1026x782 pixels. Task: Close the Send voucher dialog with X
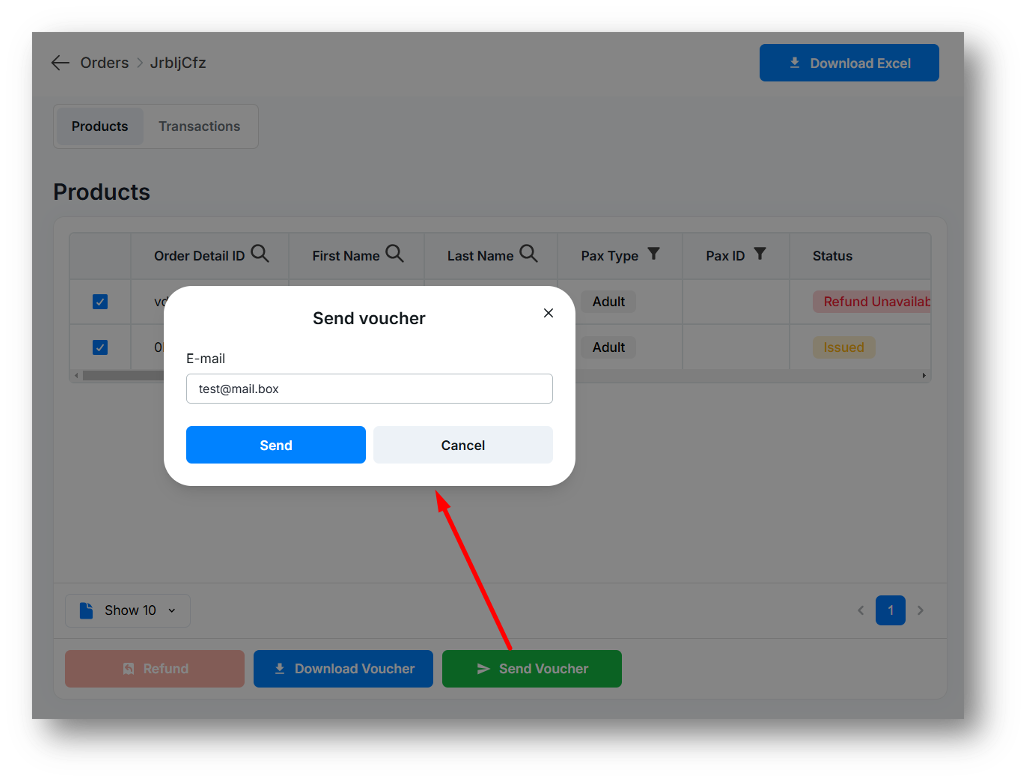(548, 313)
